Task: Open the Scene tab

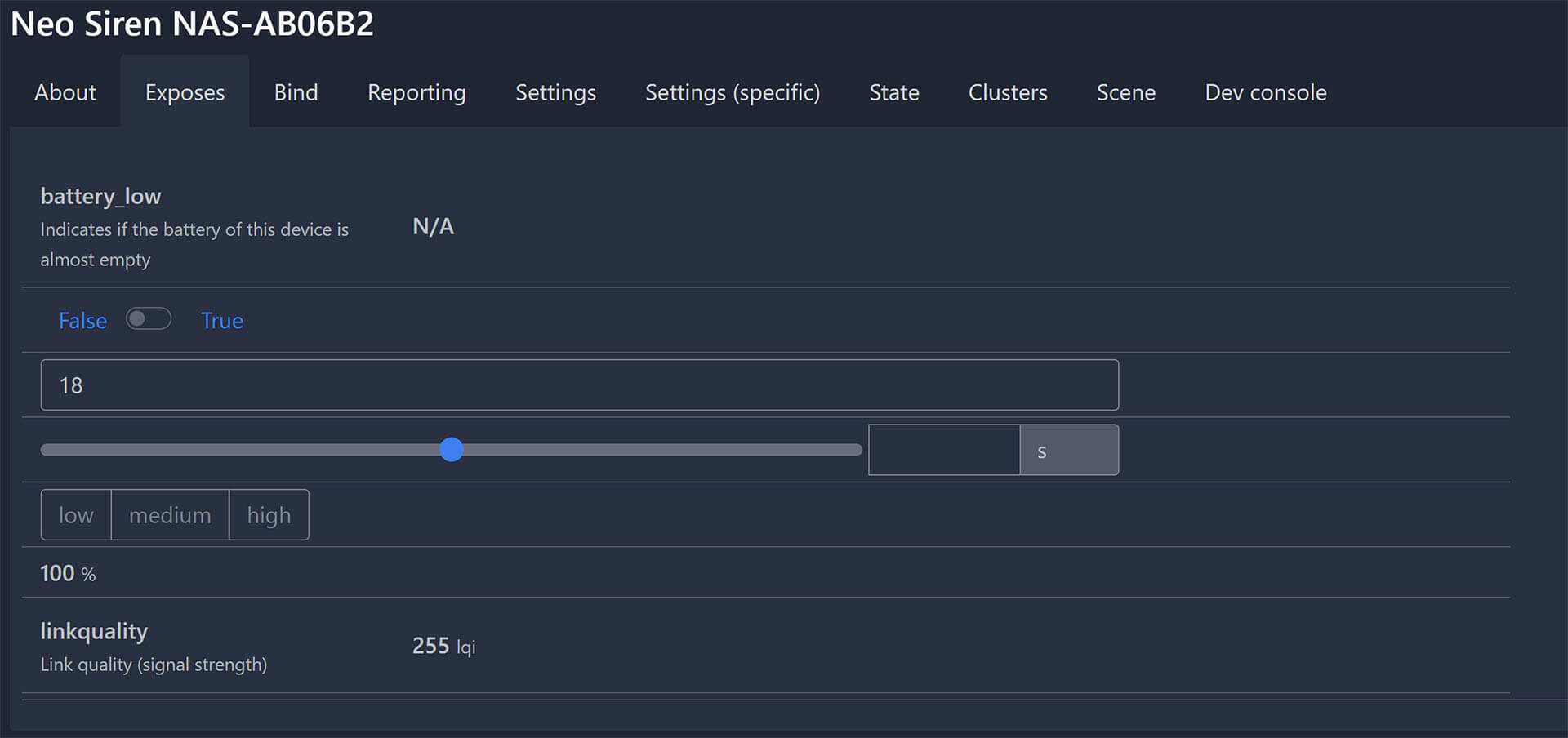Action: pos(1125,92)
